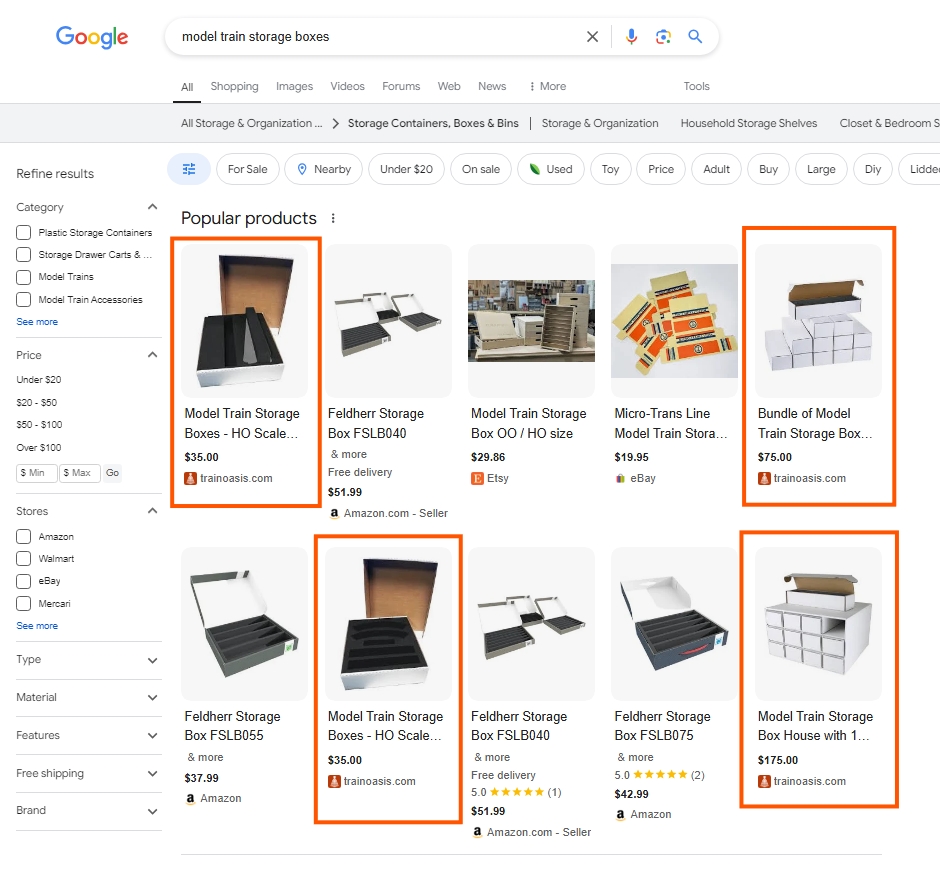Apply the Used filter chip
Screen dimensions: 940x875
[x=551, y=169]
